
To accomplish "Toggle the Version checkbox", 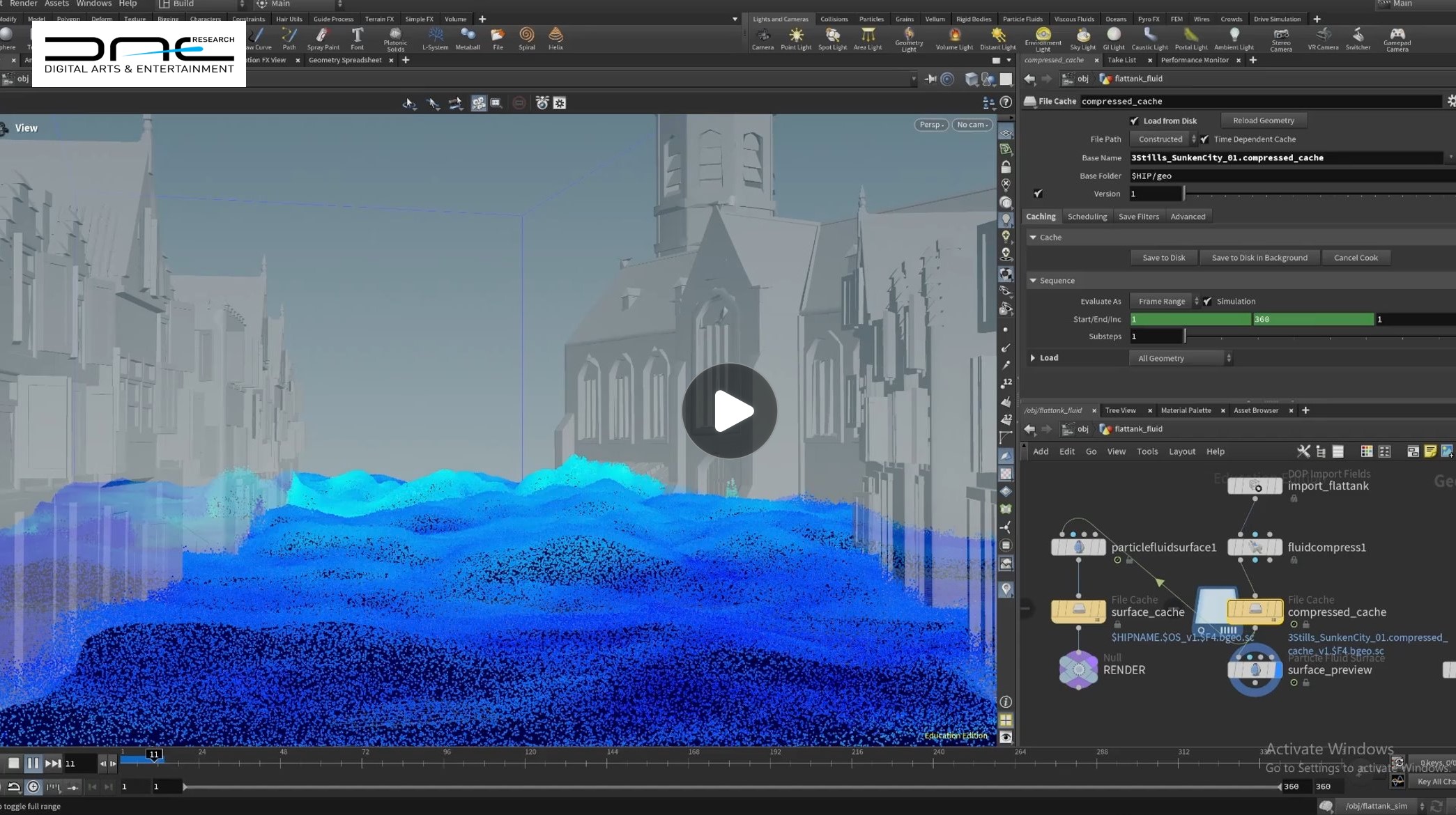I will click(x=1038, y=193).
